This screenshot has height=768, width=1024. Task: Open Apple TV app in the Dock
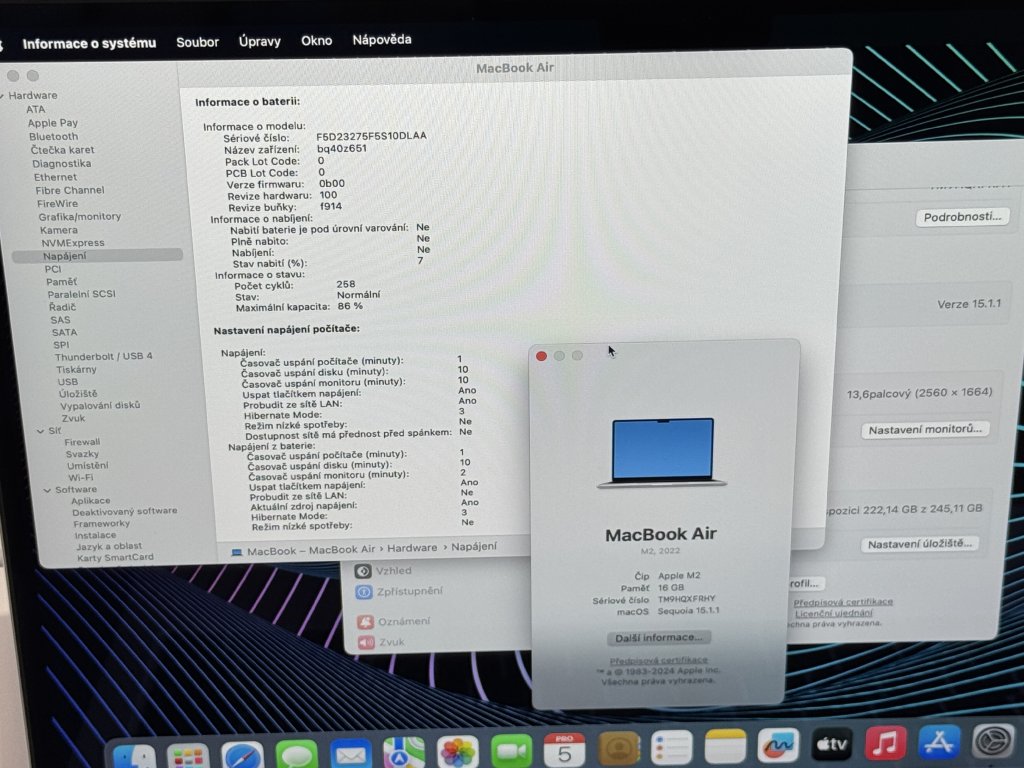point(832,744)
